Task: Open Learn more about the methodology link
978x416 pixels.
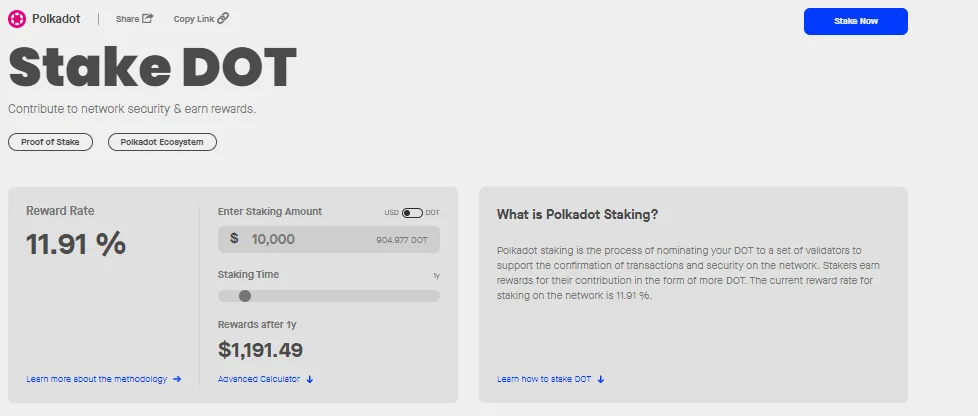Action: [x=97, y=379]
